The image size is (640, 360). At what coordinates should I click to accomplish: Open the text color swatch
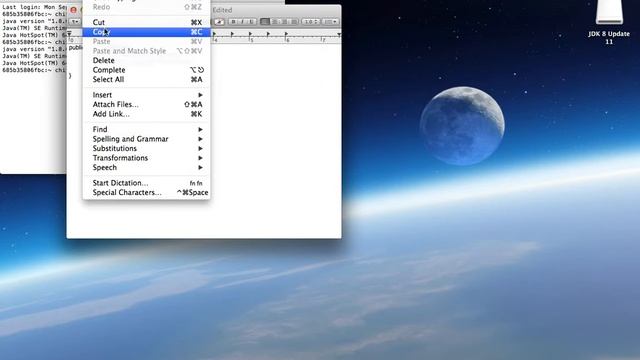coord(220,22)
